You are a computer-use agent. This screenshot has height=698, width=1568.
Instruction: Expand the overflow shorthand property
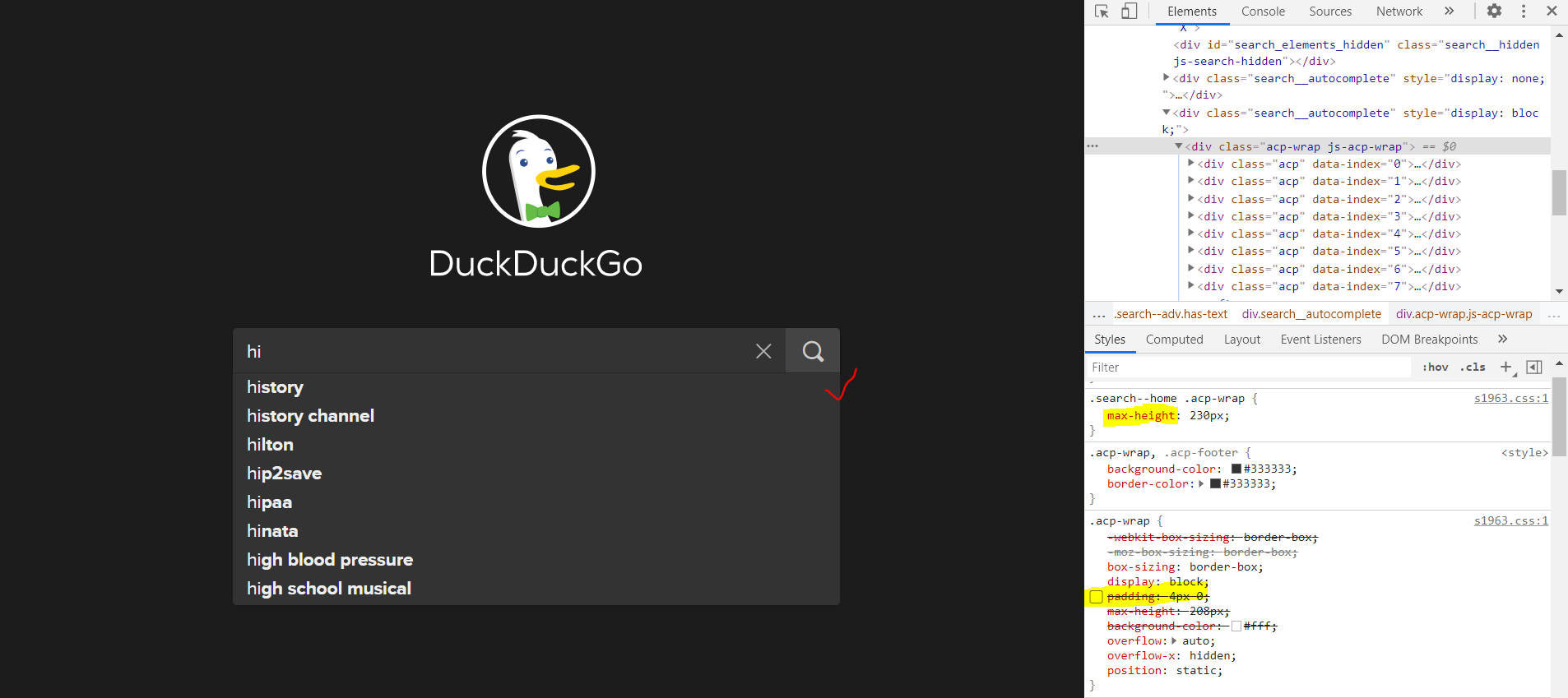[x=1174, y=641]
